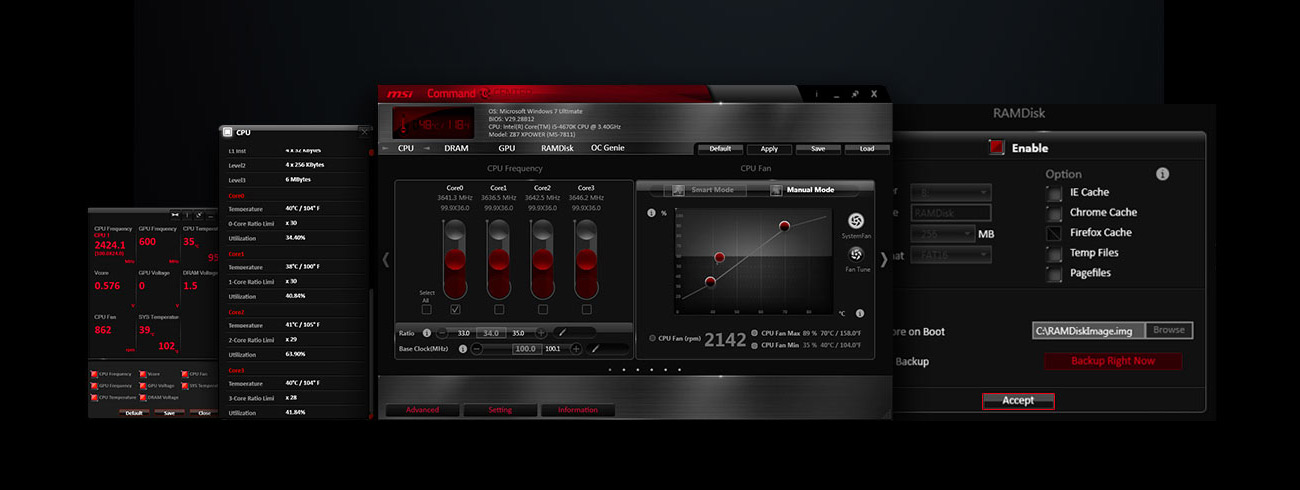Select the CPU Fan Min radio button
The image size is (1300, 490).
click(754, 345)
